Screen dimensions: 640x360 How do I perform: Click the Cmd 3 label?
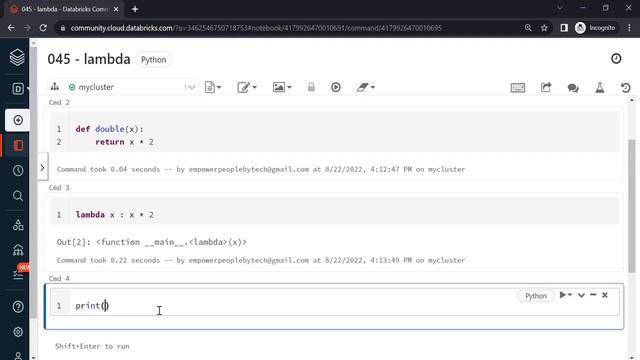[59, 188]
